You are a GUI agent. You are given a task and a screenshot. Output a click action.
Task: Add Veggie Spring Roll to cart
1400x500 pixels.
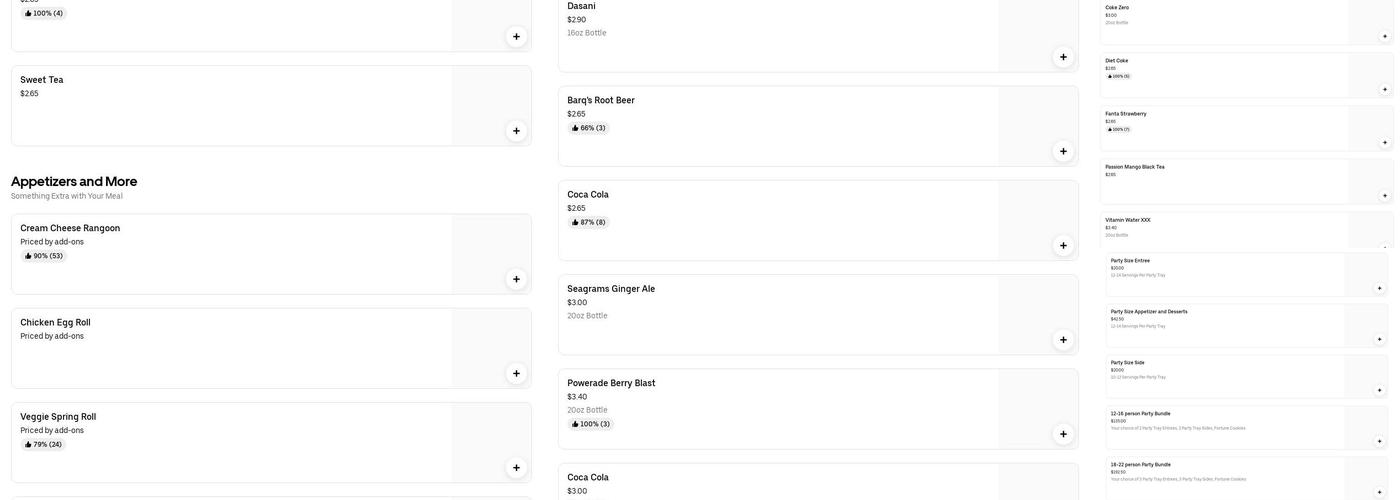coord(516,468)
